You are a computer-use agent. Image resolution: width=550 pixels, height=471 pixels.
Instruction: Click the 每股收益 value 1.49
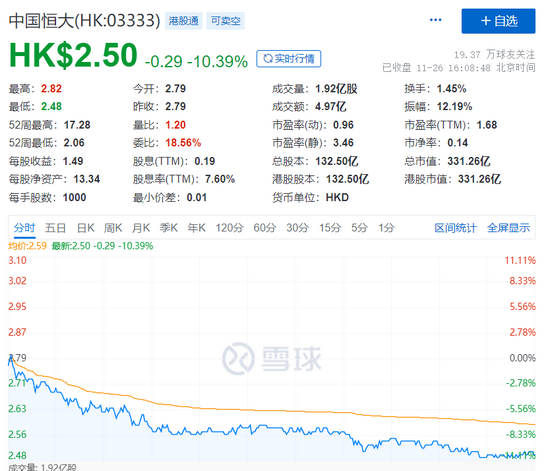click(x=73, y=161)
